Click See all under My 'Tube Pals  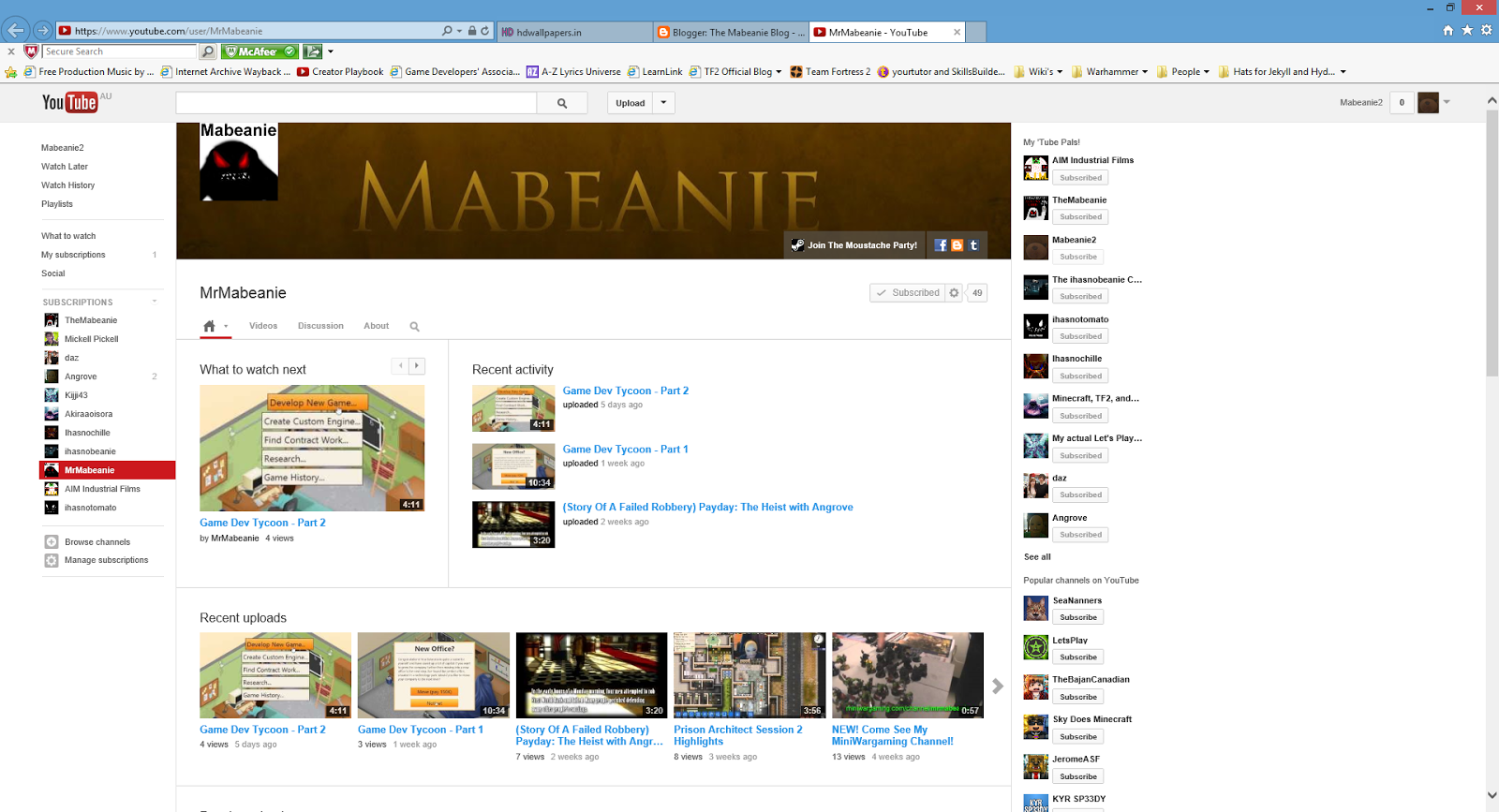tap(1037, 557)
